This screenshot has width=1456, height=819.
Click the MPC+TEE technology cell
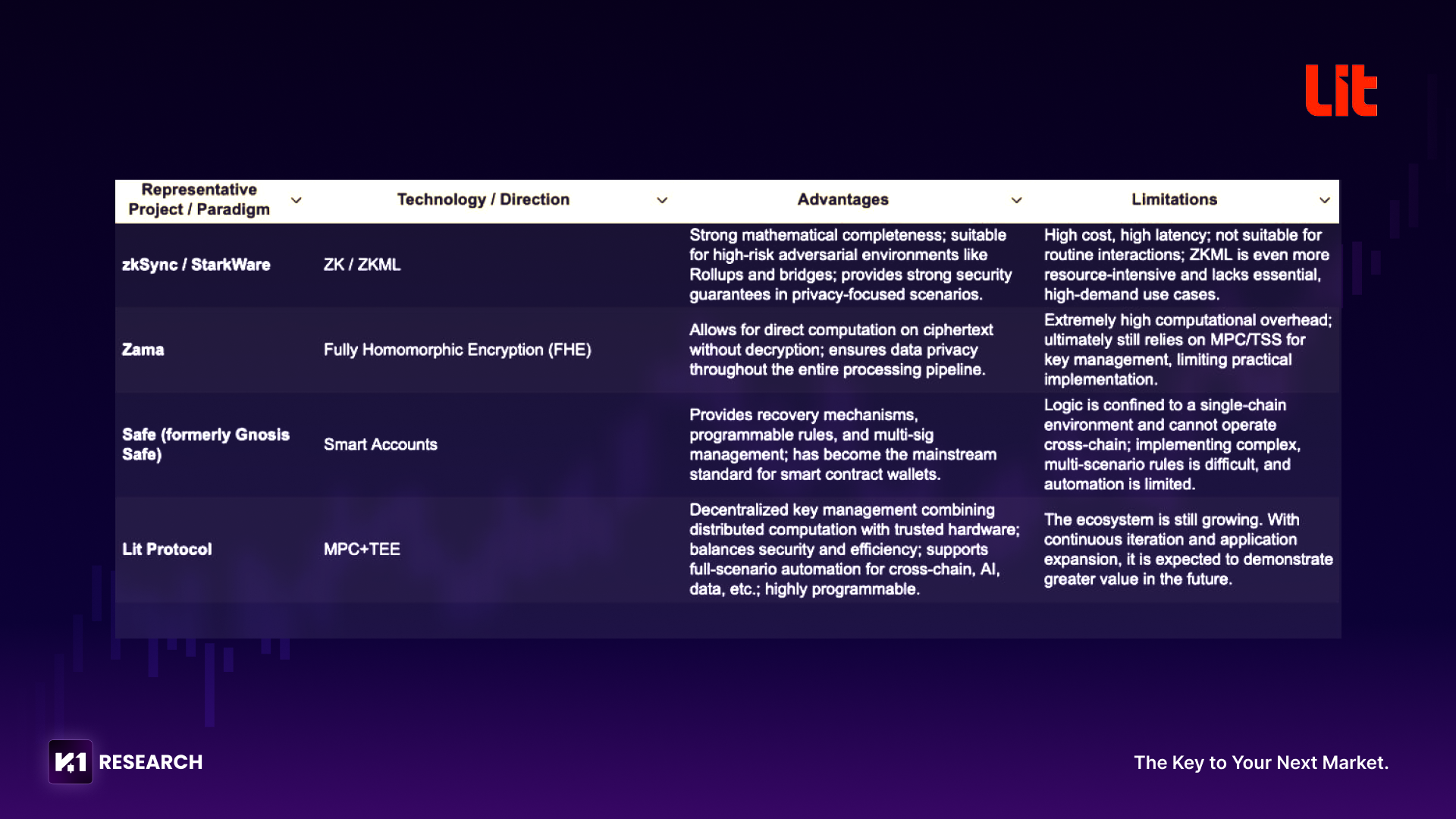click(x=362, y=549)
